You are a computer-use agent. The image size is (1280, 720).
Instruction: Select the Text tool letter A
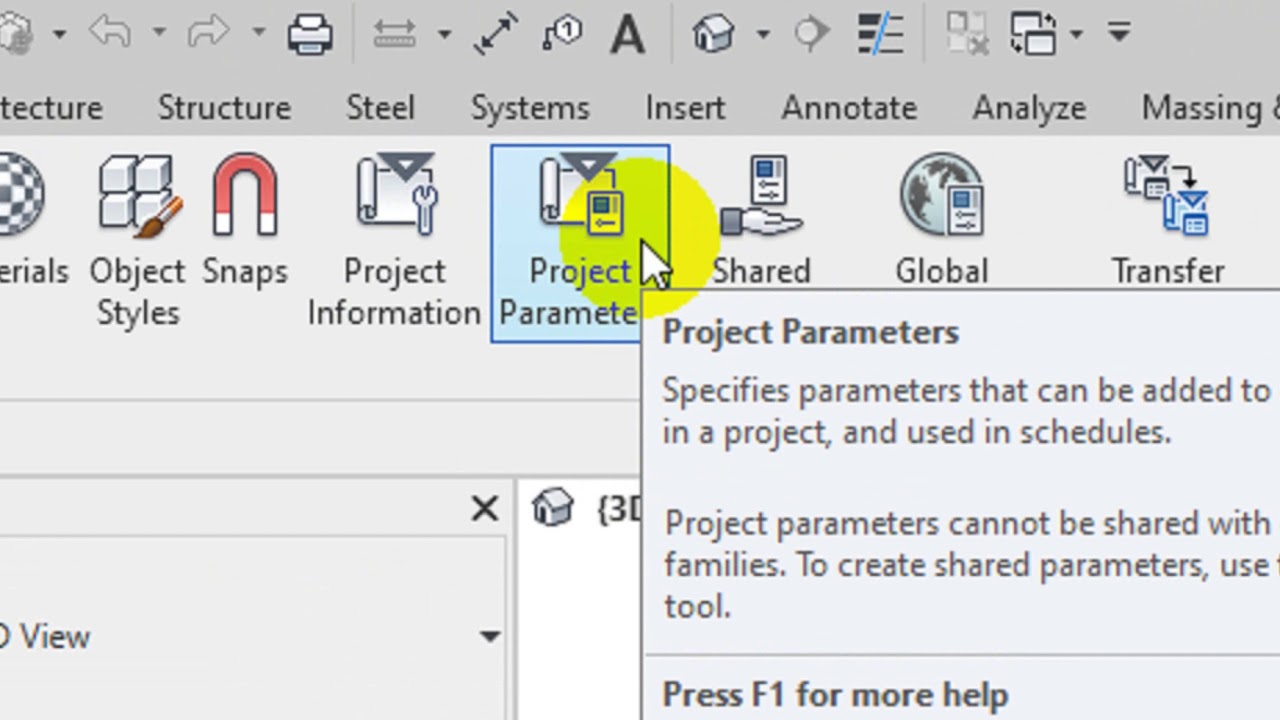(x=627, y=34)
